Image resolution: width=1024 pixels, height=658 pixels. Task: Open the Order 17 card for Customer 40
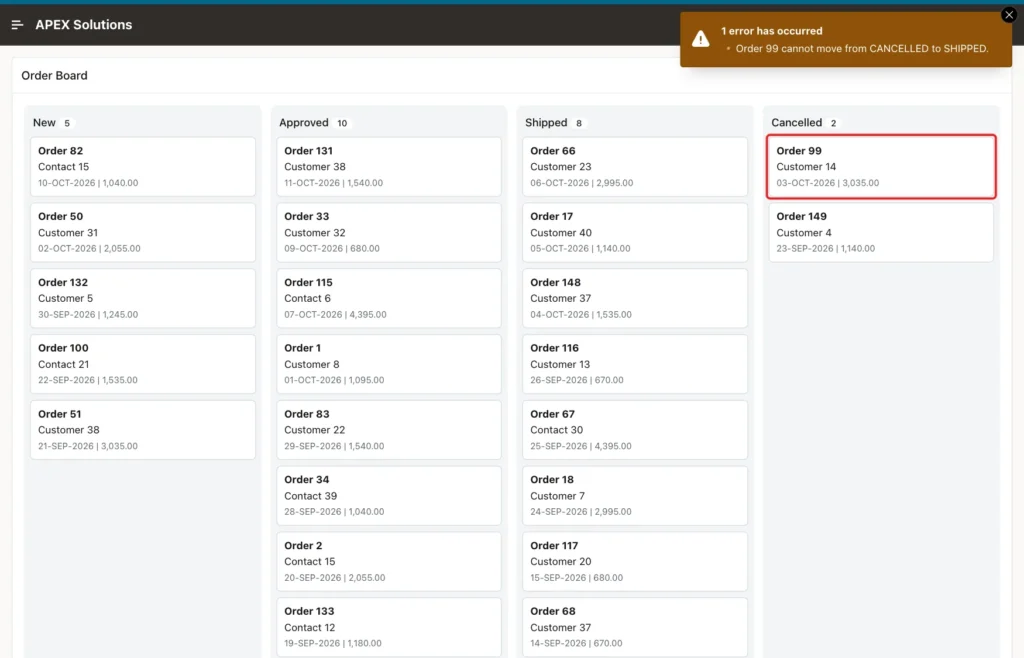point(635,232)
